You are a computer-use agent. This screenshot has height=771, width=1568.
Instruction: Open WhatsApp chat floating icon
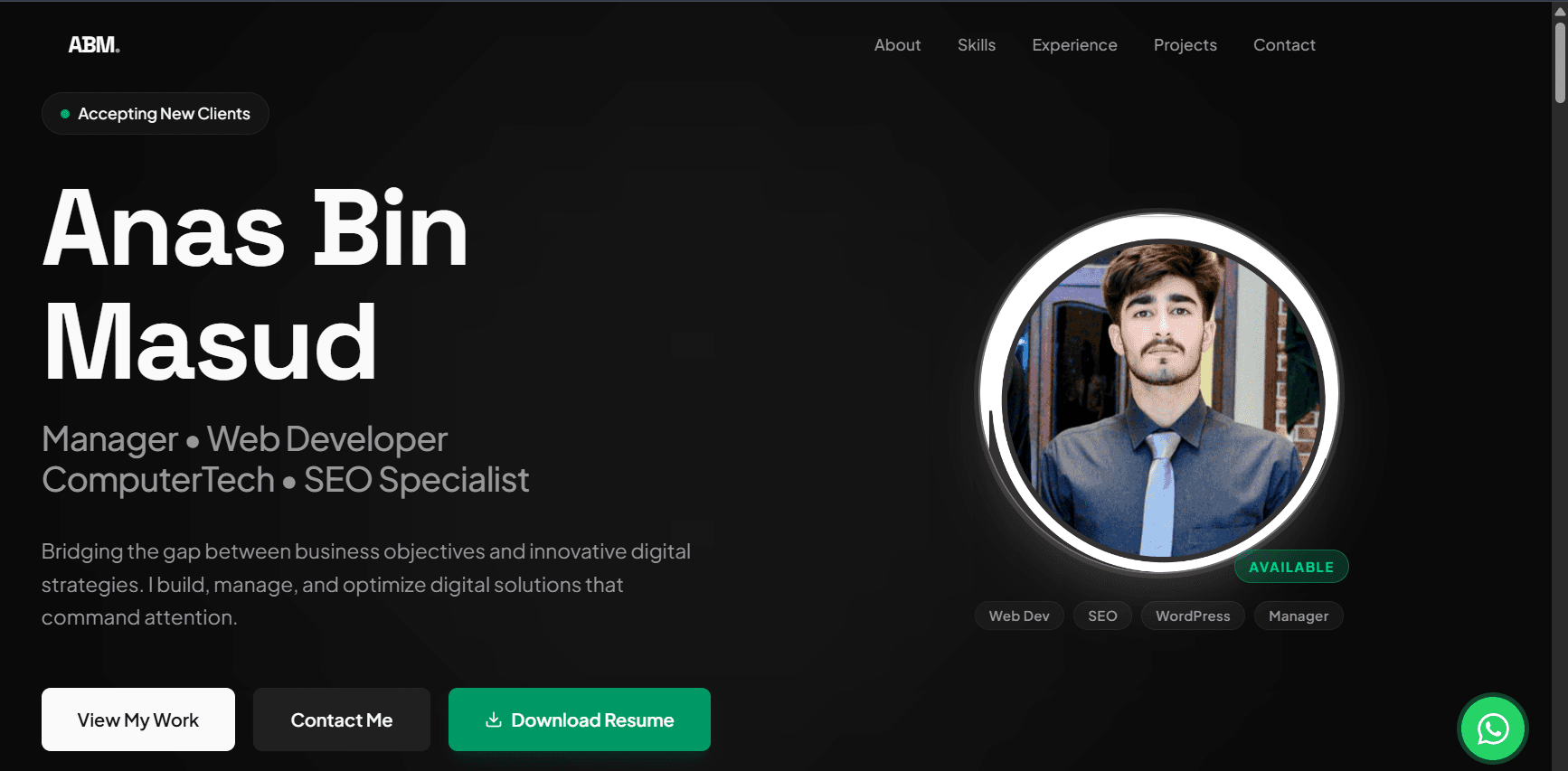click(1493, 729)
